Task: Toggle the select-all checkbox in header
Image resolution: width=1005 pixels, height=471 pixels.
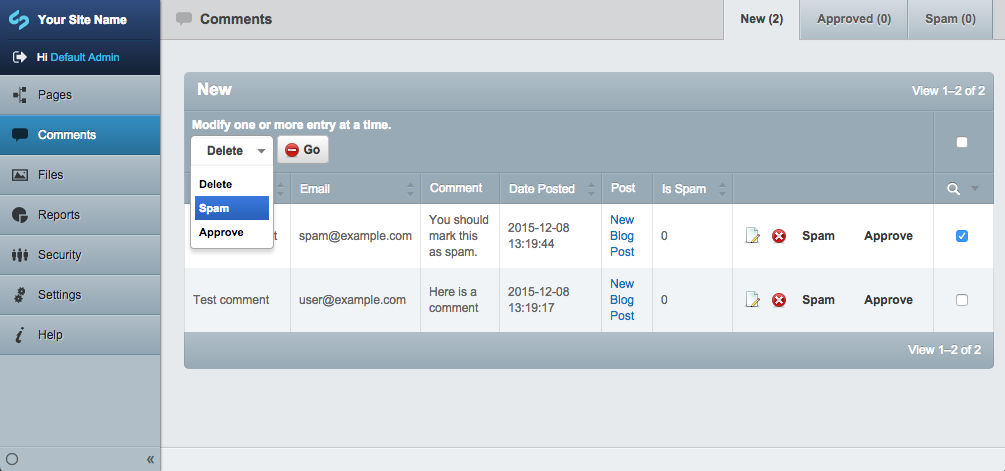Action: point(962,142)
